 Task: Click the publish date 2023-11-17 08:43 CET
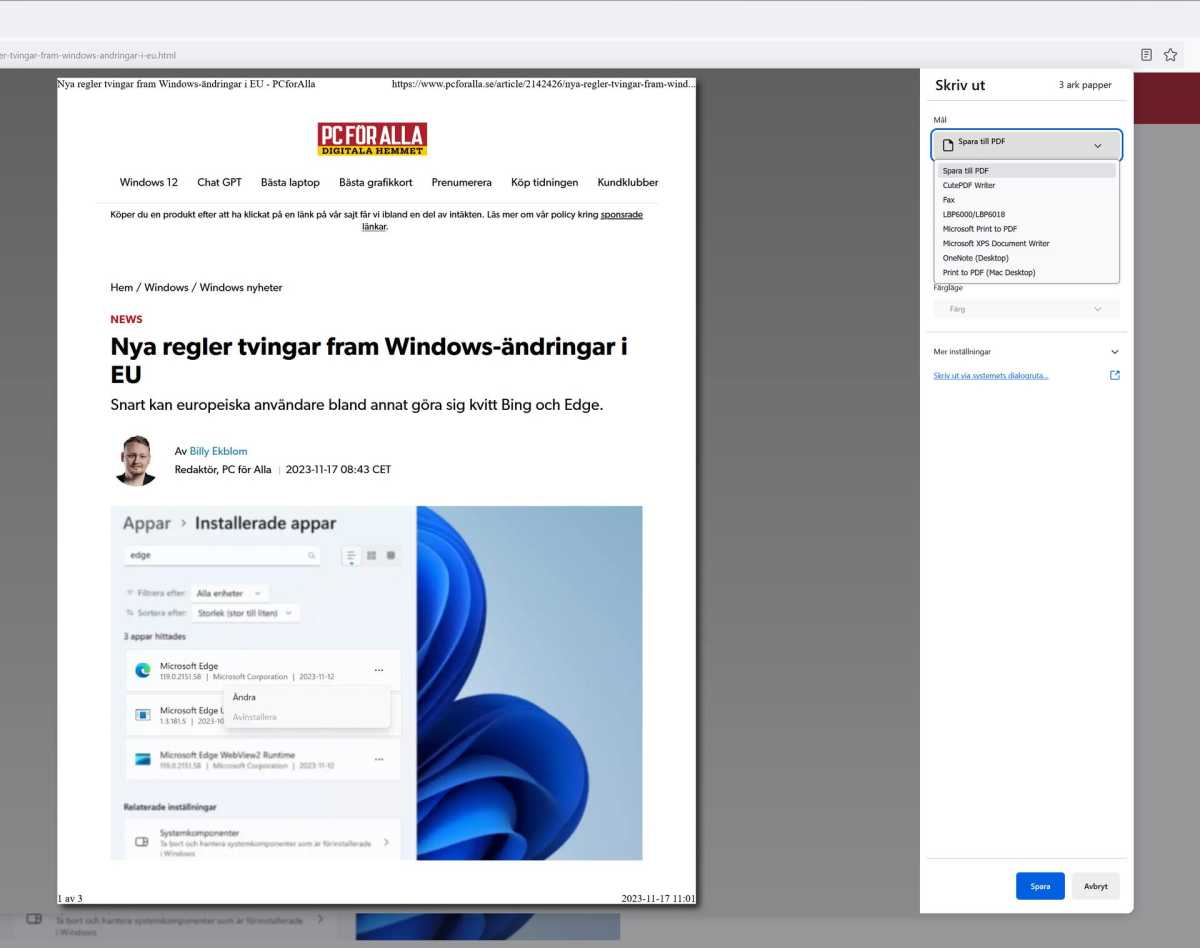point(338,469)
